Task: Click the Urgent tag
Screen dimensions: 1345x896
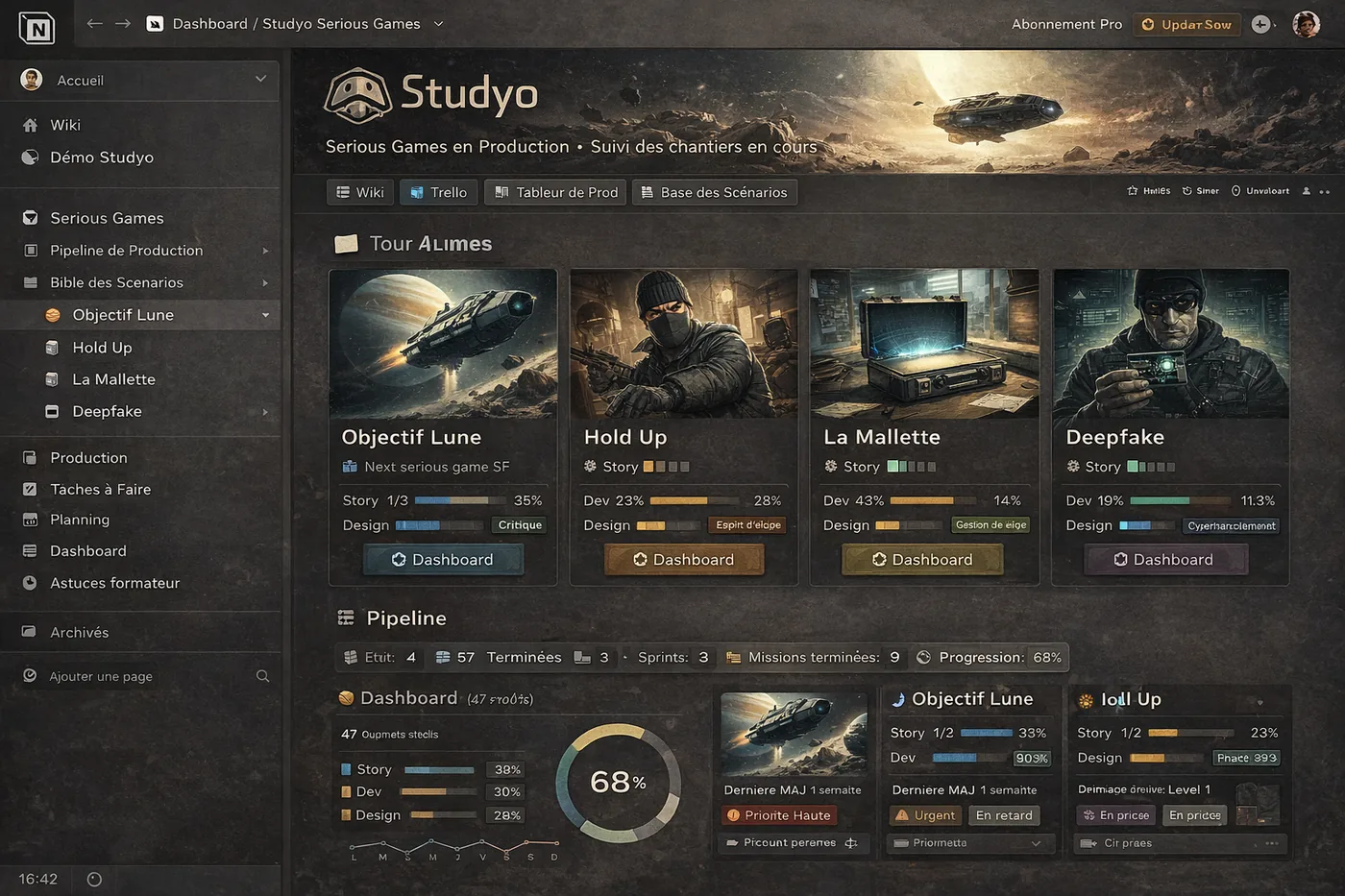Action: (x=925, y=815)
